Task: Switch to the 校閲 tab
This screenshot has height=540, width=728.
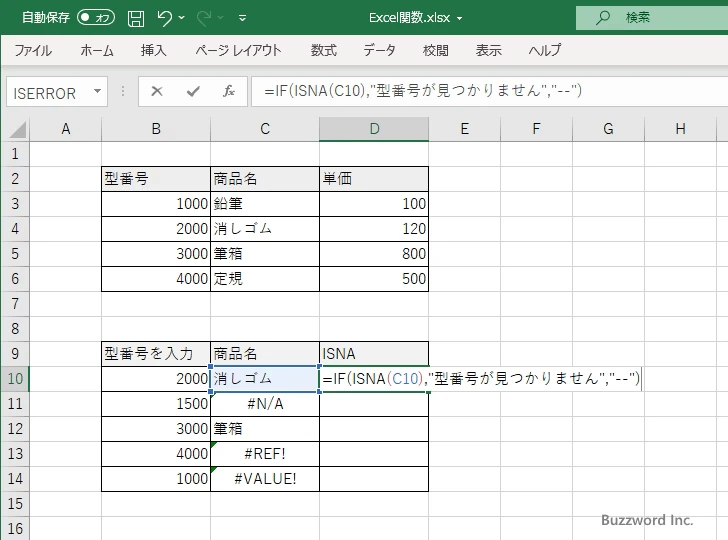Action: click(x=436, y=50)
